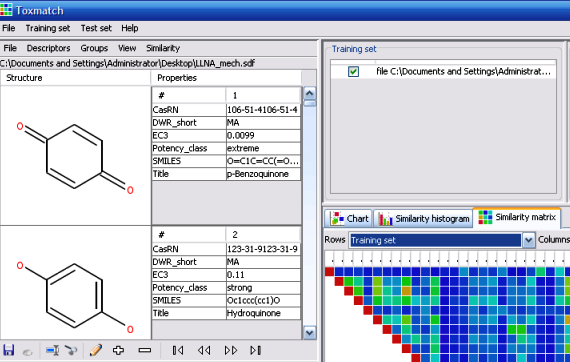Click the save disk icon in bottom toolbar
Screen dimensions: 570x362
(x=8, y=350)
